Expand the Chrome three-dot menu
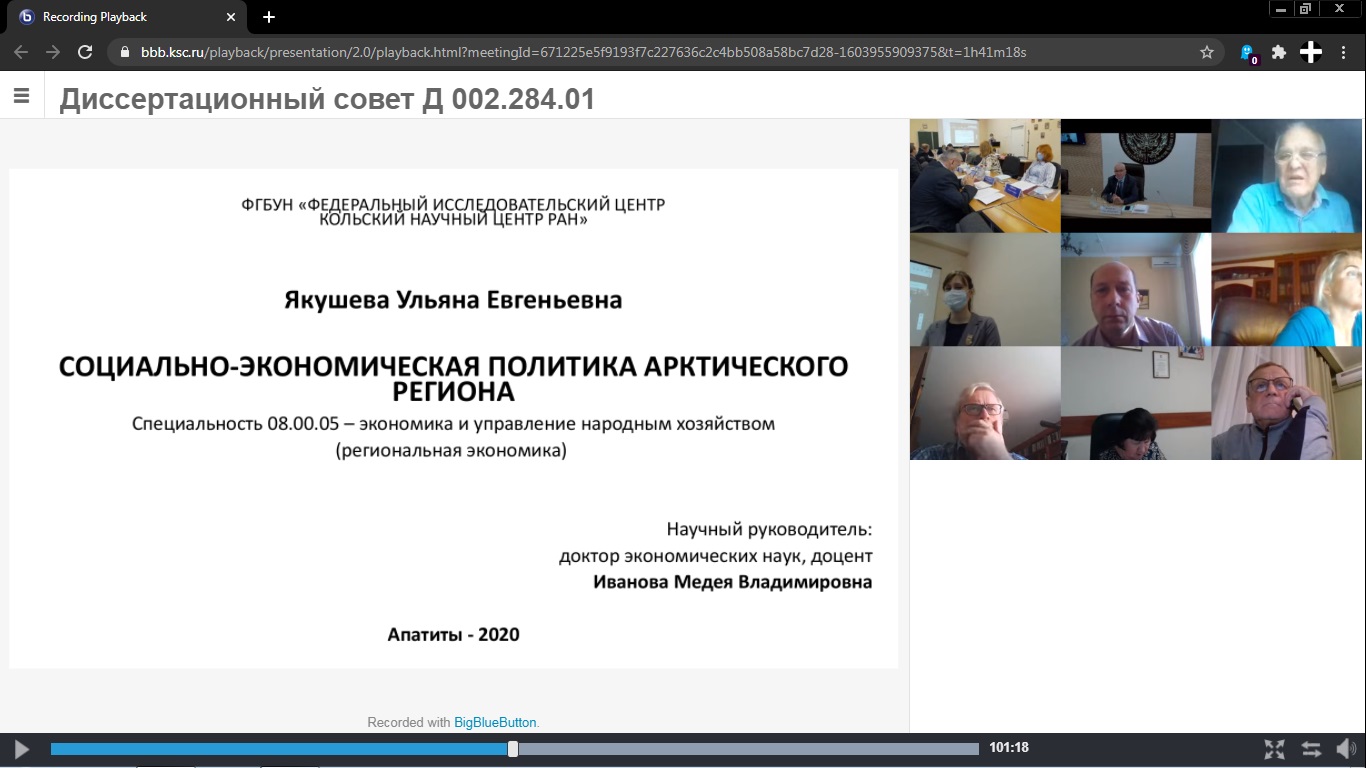1366x768 pixels. pos(1343,52)
